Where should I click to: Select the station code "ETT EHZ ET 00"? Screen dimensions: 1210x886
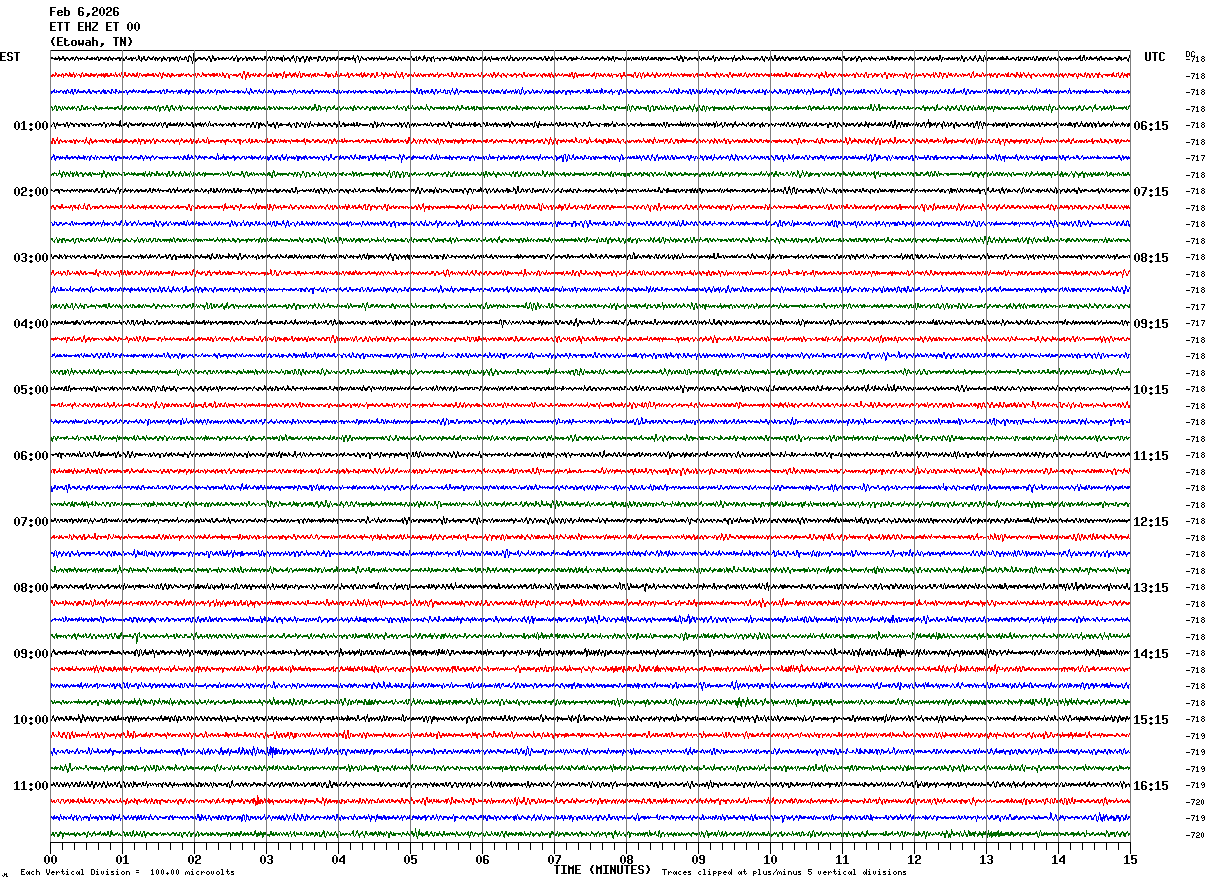click(x=95, y=27)
